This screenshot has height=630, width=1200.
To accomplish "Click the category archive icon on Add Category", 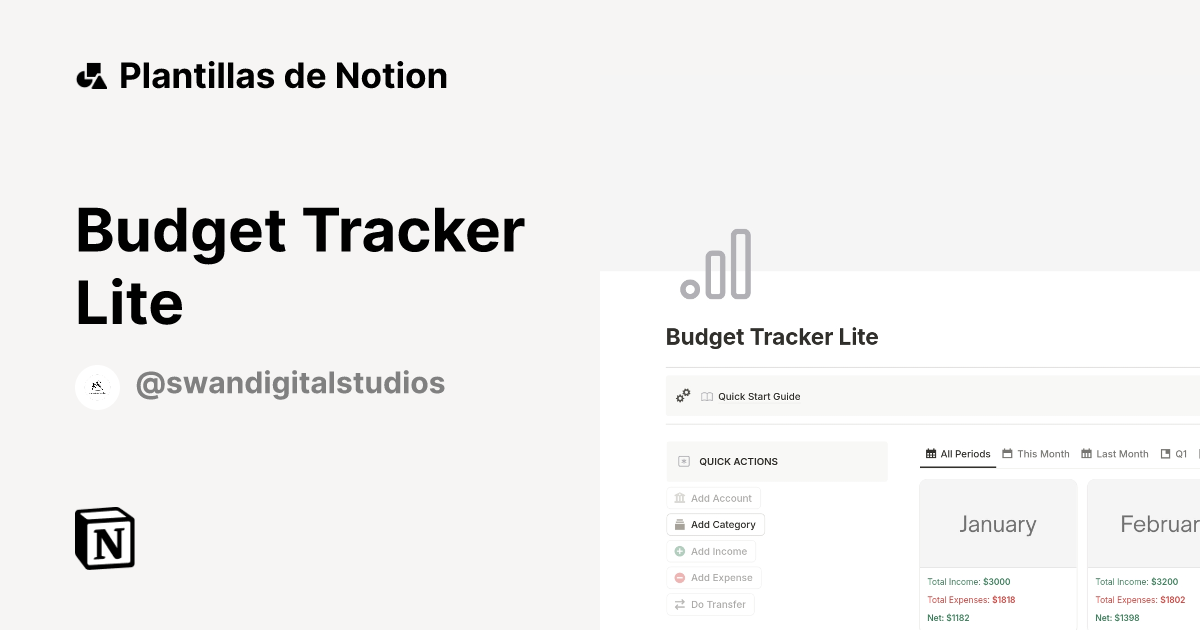I will 679,524.
